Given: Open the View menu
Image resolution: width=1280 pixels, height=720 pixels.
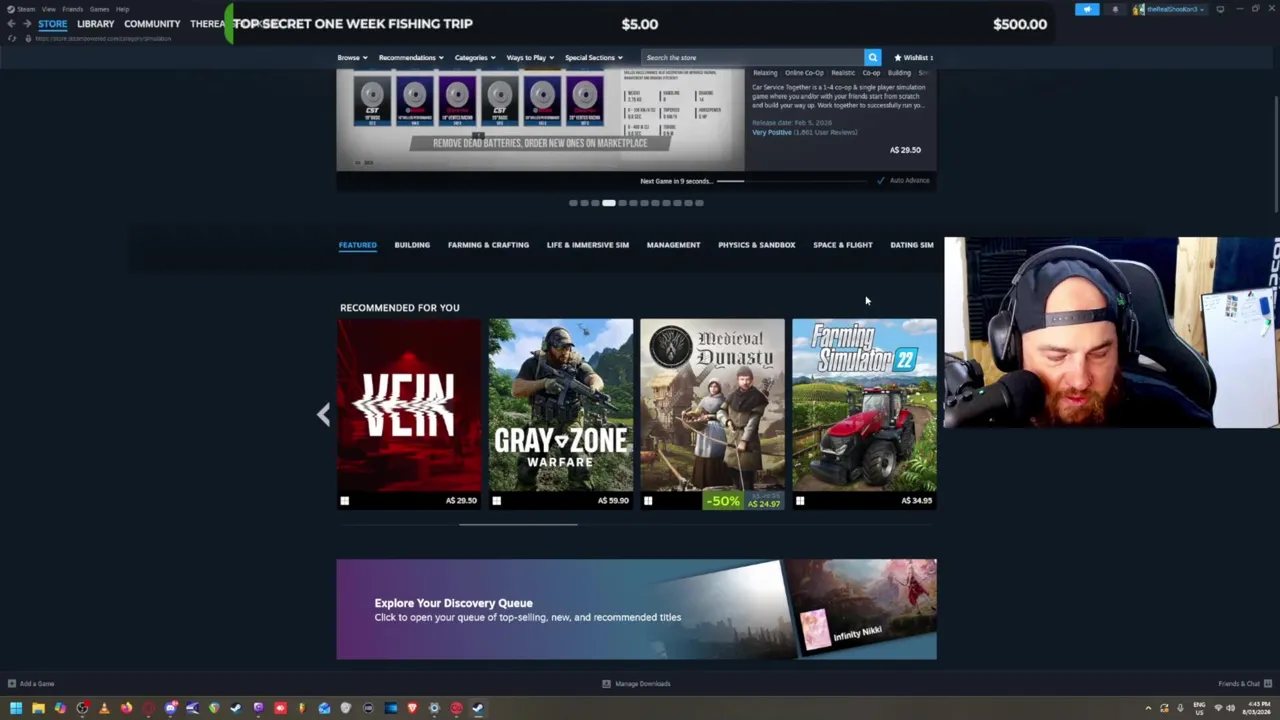Looking at the screenshot, I should 48,9.
